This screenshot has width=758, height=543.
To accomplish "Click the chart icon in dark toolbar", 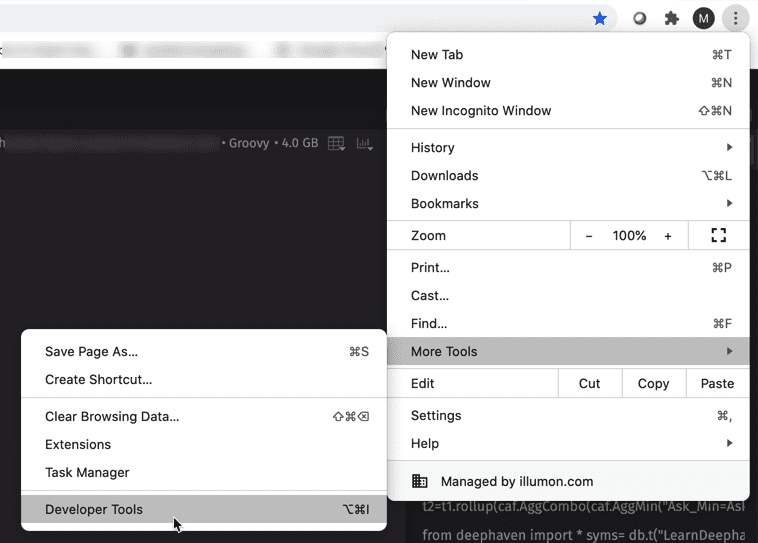I will coord(365,144).
